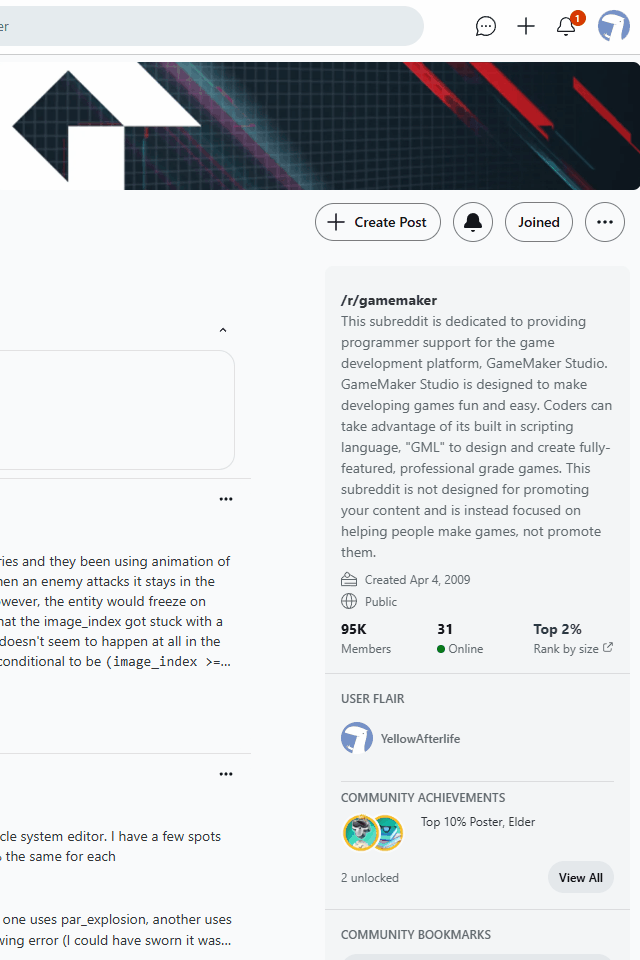Open the community three-dot options menu
This screenshot has width=640, height=960.
pos(605,222)
